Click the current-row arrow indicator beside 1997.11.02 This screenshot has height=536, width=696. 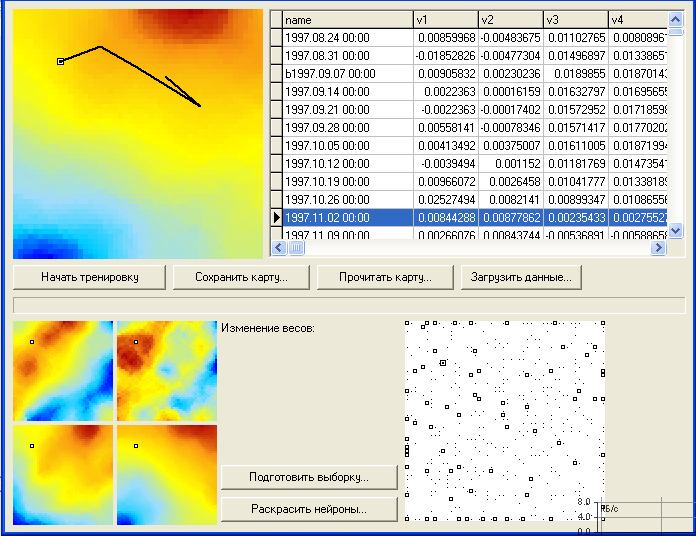(x=276, y=217)
